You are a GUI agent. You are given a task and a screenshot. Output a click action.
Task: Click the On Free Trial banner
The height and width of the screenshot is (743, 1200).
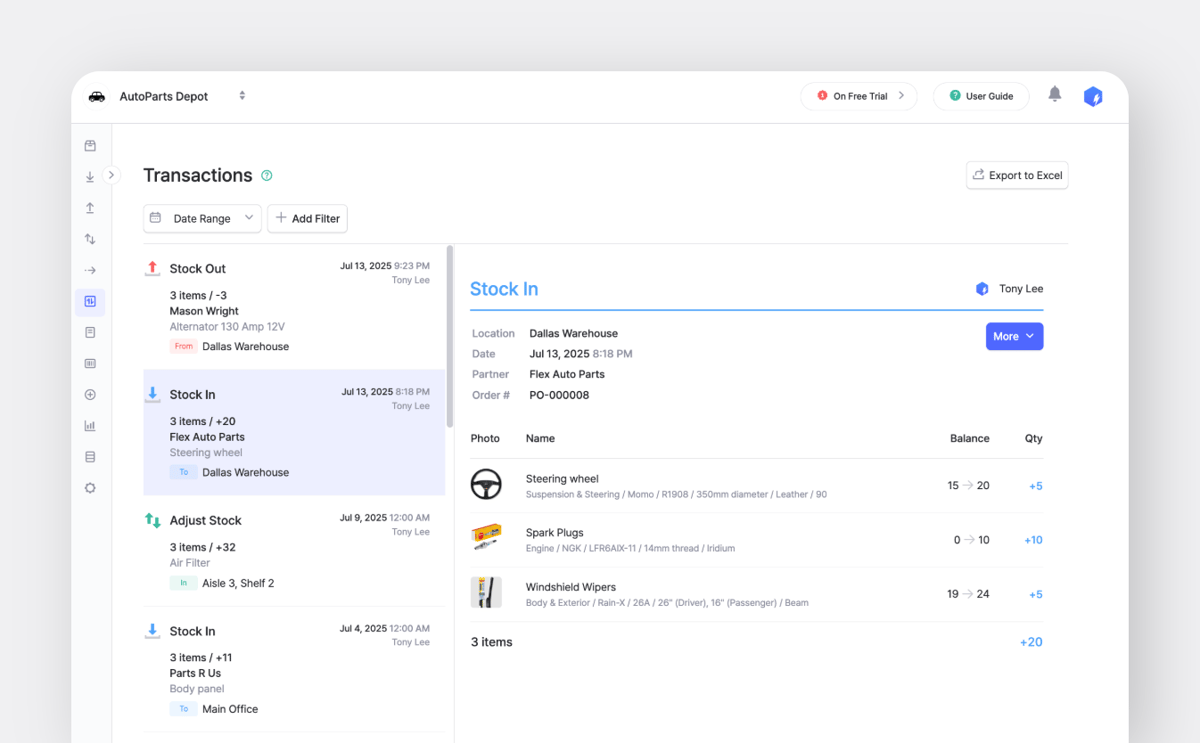click(858, 95)
